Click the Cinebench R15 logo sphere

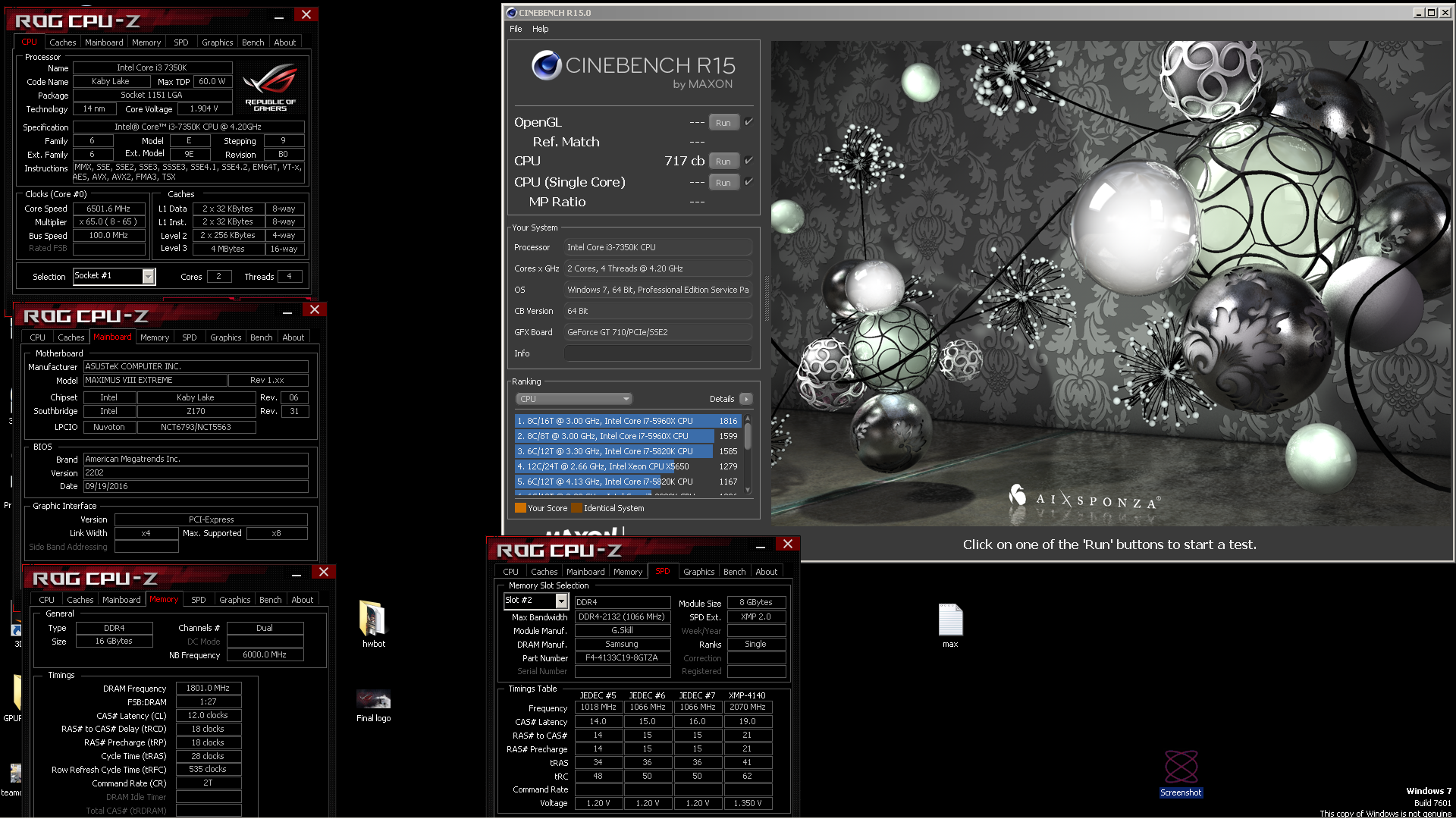coord(546,66)
